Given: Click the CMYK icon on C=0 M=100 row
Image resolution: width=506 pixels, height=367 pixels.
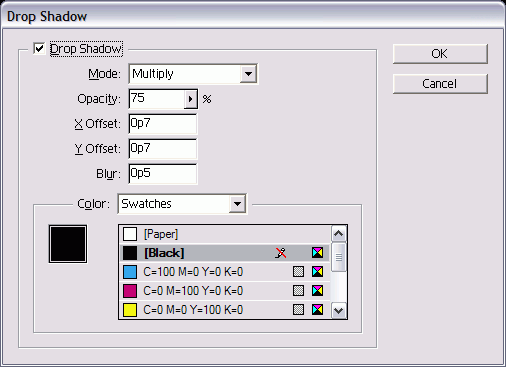Looking at the screenshot, I should point(317,291).
